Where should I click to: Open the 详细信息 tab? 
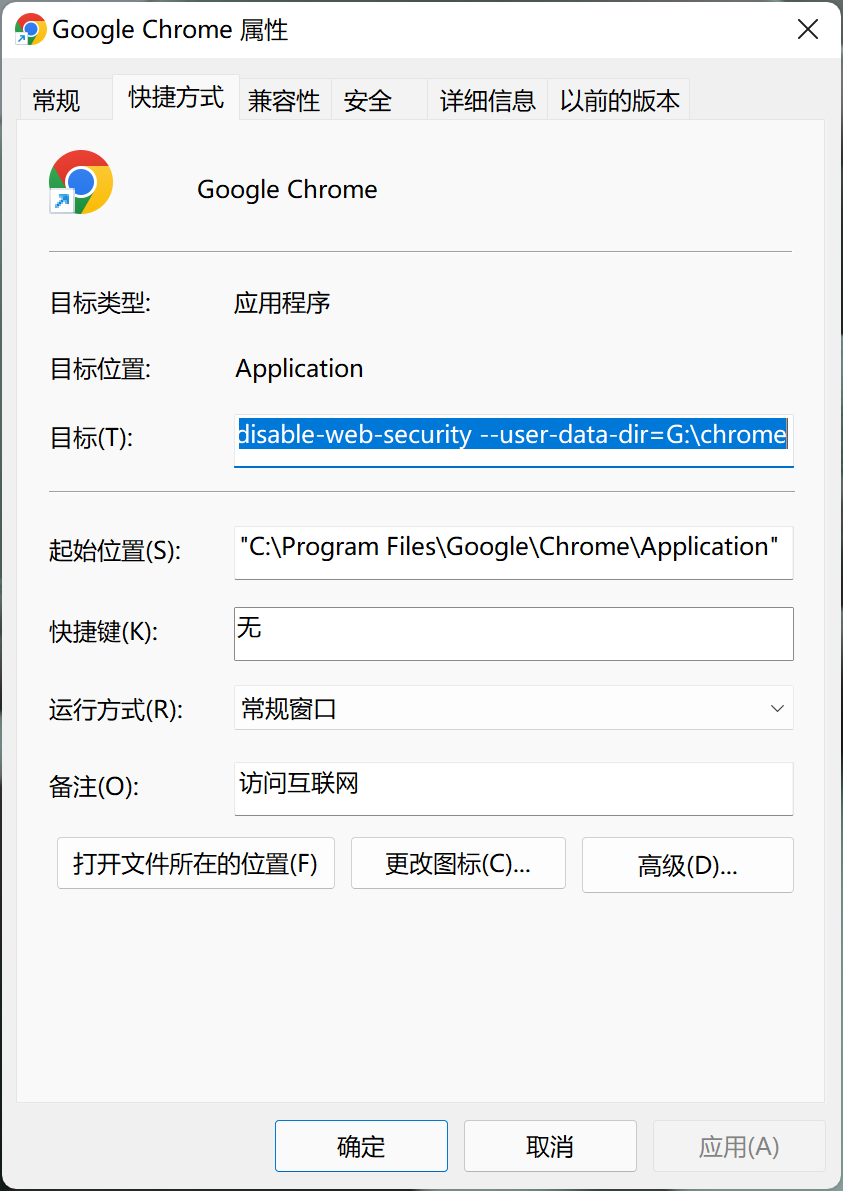click(488, 101)
